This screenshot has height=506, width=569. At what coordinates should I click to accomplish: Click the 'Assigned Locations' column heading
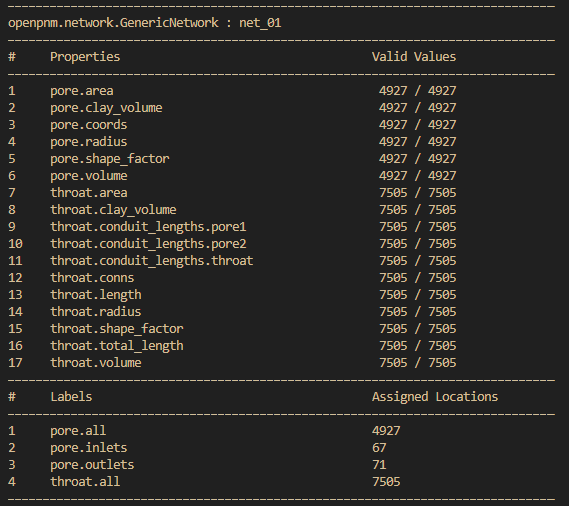pos(435,397)
